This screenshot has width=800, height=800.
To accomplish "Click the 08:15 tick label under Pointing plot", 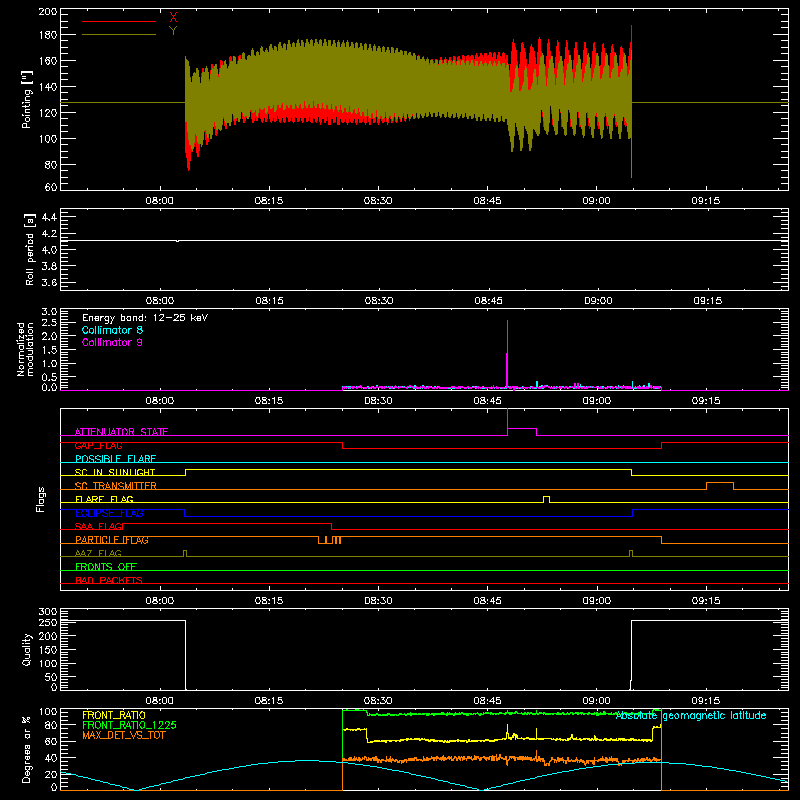I will tap(269, 201).
